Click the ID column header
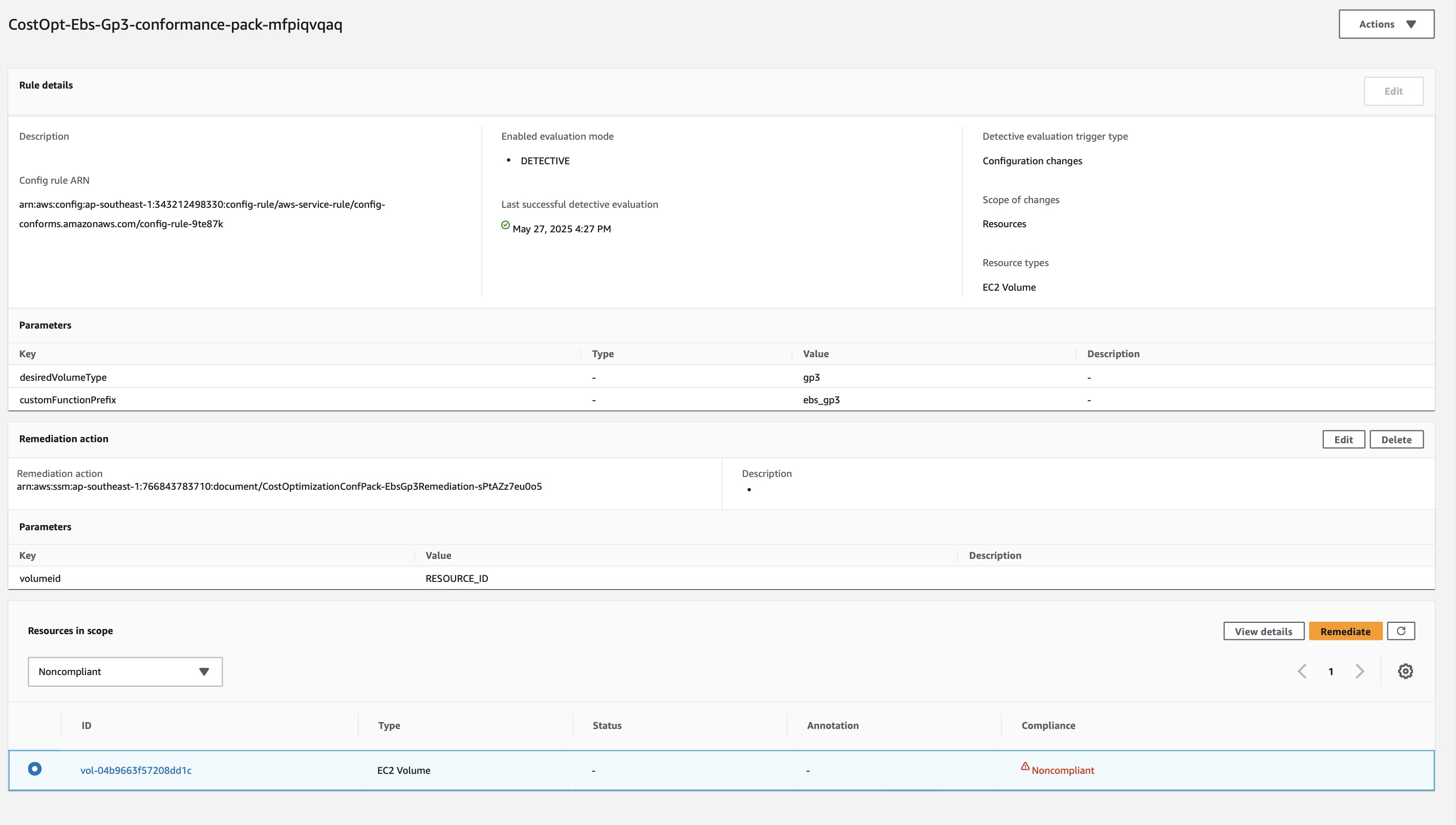 [86, 725]
